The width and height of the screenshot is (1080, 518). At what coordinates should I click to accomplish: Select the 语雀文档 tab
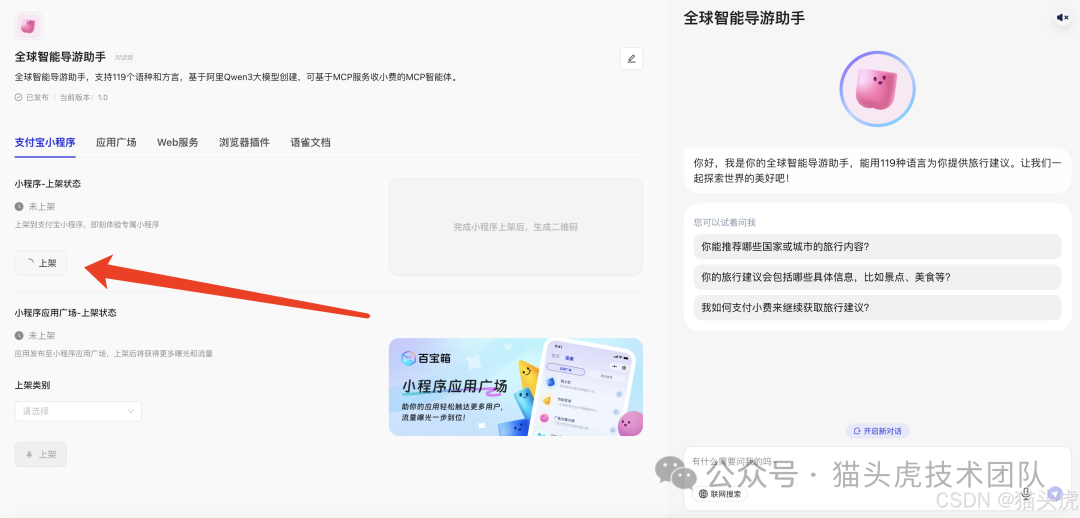(311, 143)
